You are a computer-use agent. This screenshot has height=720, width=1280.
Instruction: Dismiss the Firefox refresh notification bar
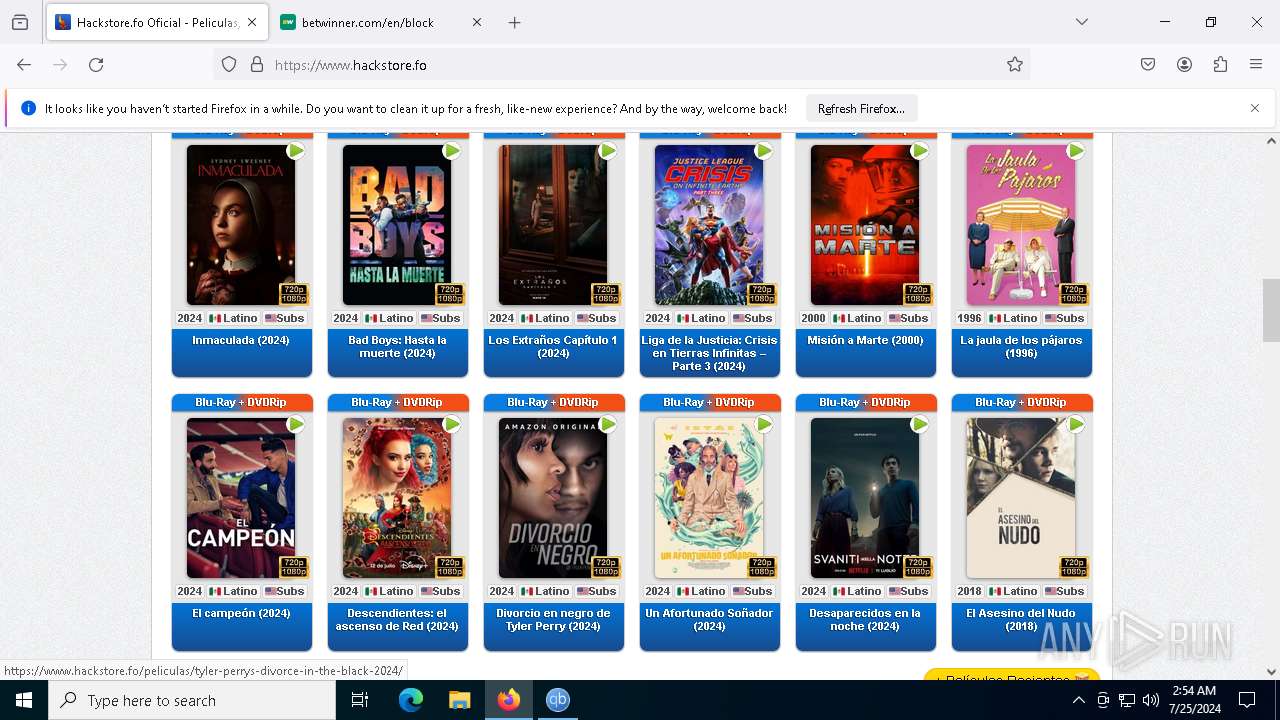1255,108
